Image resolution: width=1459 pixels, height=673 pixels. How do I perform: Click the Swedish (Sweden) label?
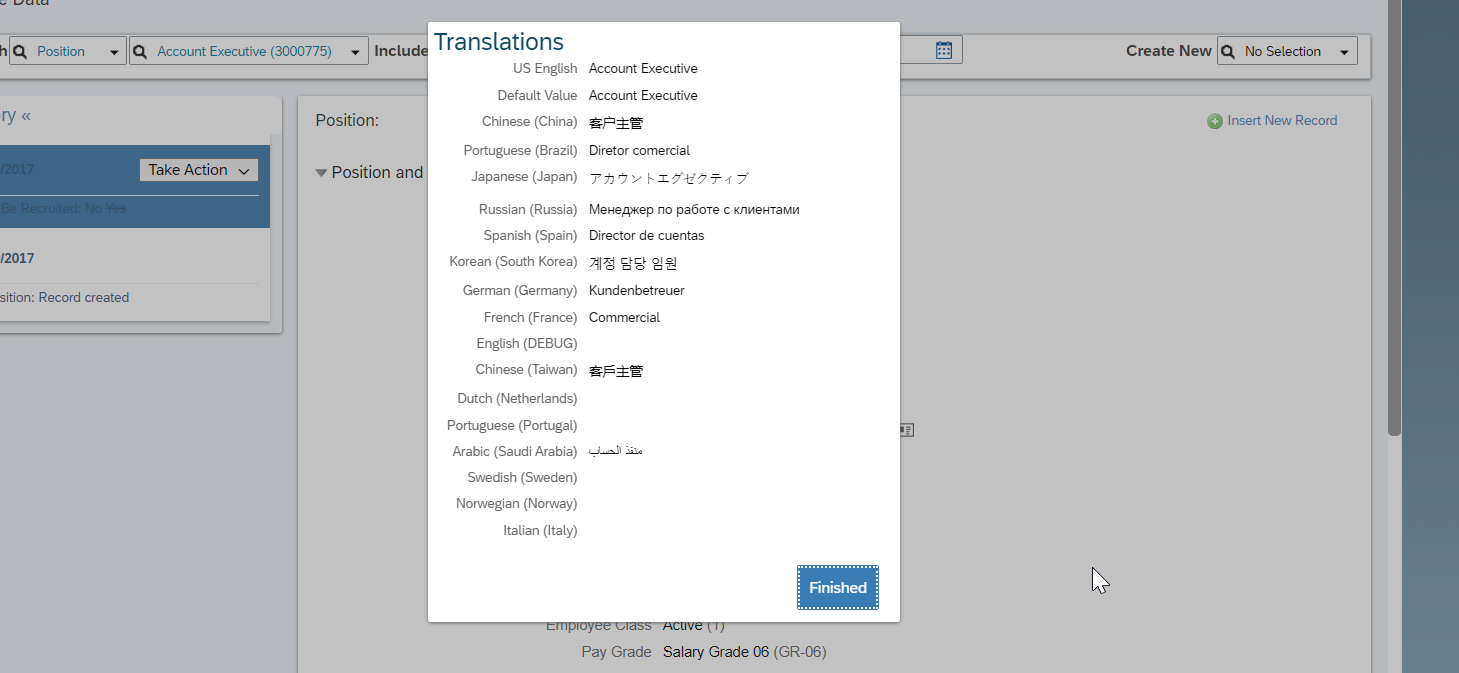point(522,478)
